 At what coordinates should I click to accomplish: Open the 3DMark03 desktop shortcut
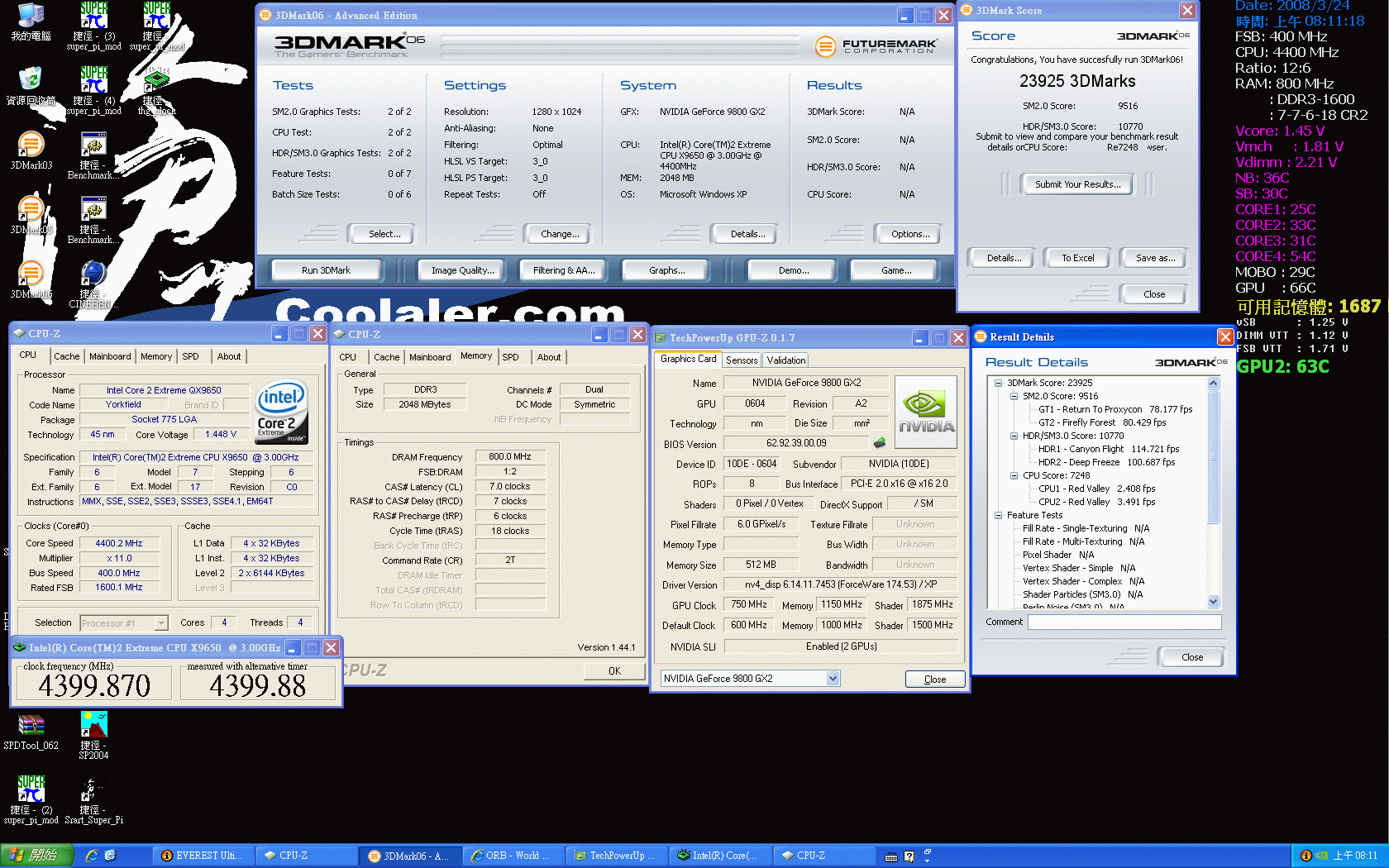point(31,150)
